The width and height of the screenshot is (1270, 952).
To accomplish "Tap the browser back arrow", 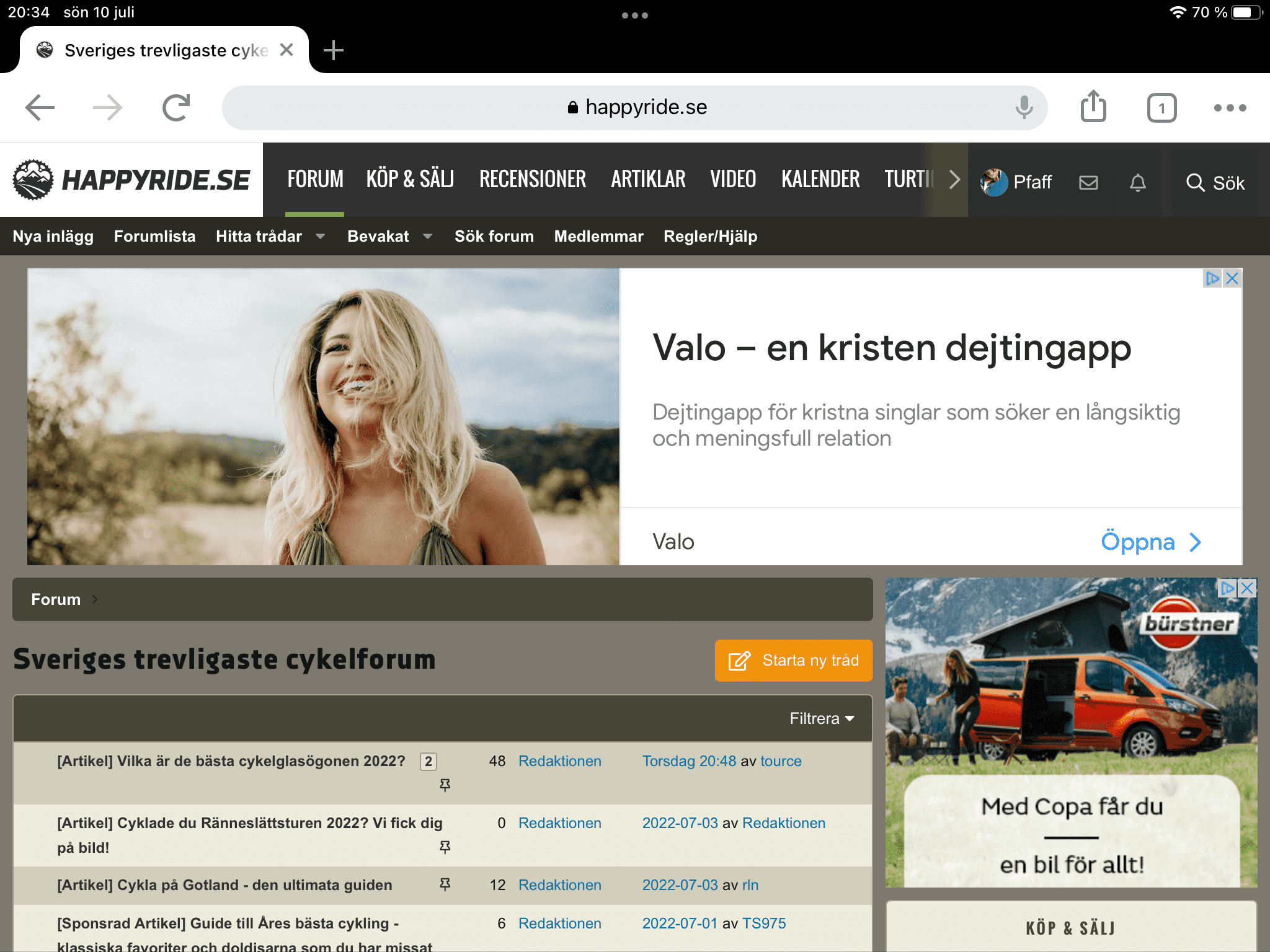I will (40, 108).
